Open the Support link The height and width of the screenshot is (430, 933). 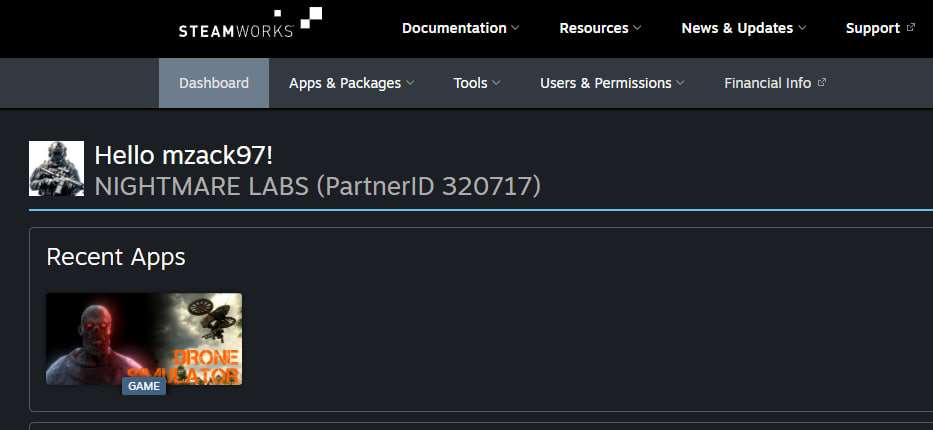872,28
